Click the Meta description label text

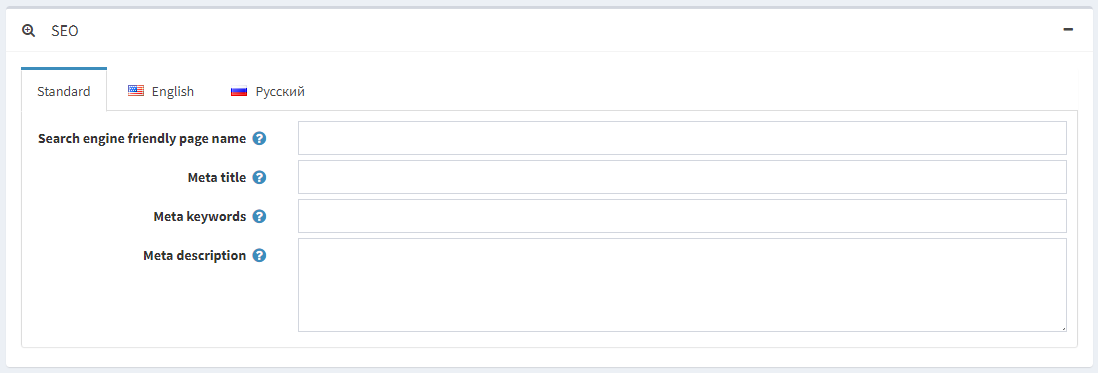click(195, 255)
